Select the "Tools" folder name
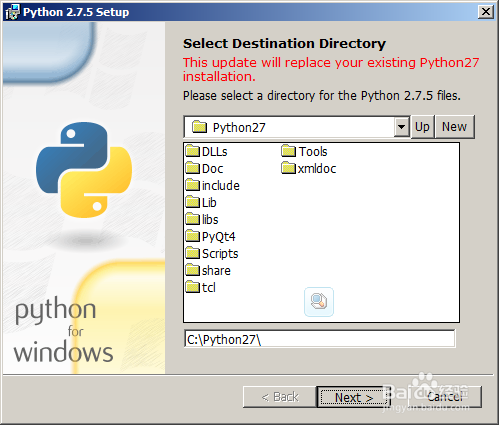 [x=313, y=152]
